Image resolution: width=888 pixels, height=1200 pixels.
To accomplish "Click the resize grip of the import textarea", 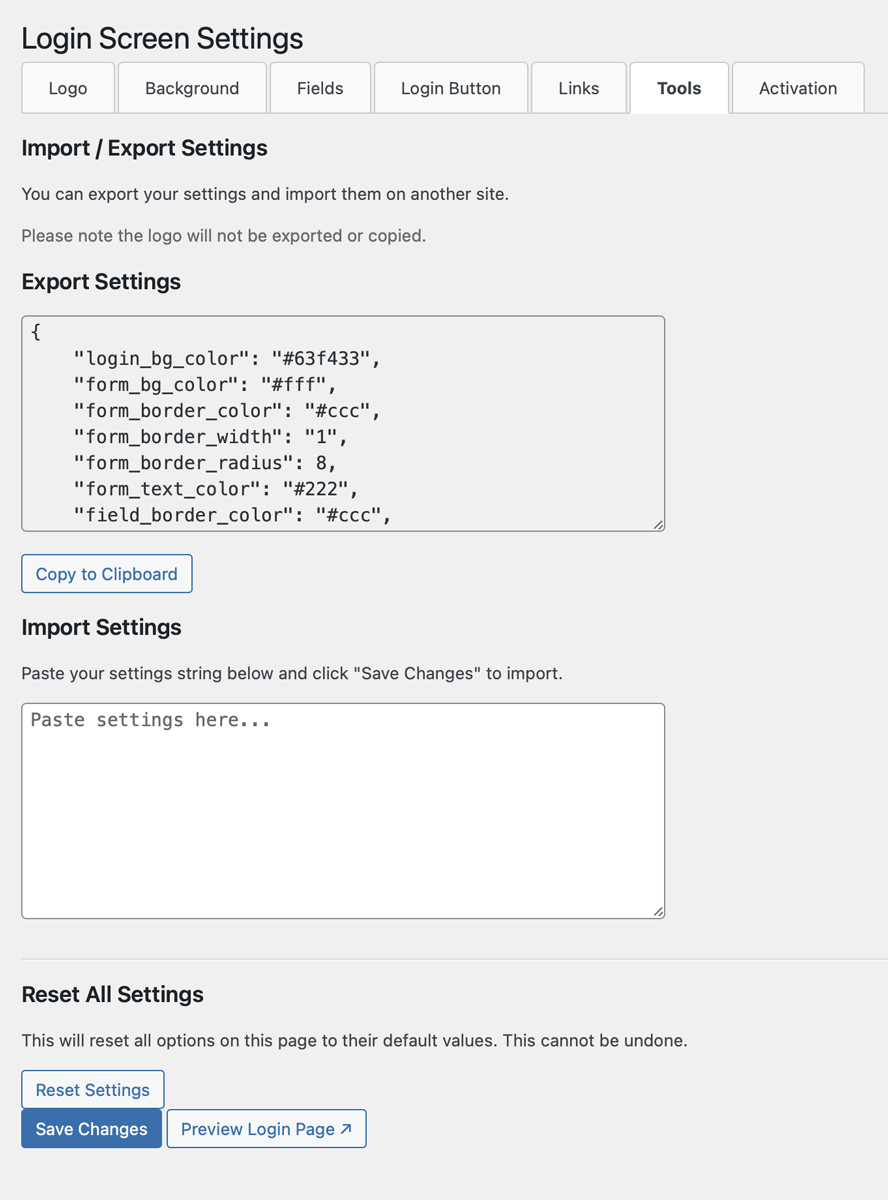I will click(658, 911).
